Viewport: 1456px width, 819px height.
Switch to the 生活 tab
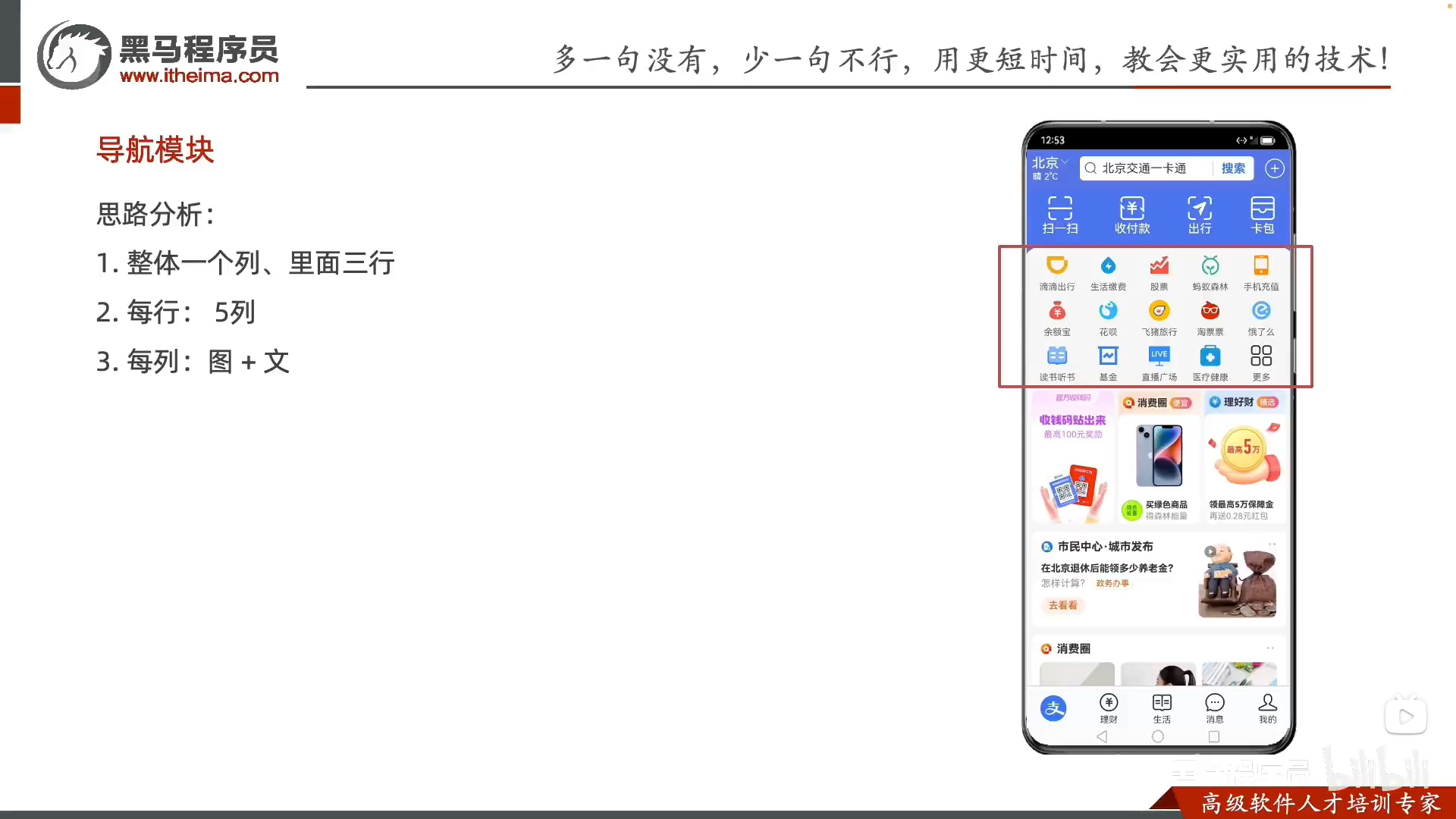[1162, 708]
